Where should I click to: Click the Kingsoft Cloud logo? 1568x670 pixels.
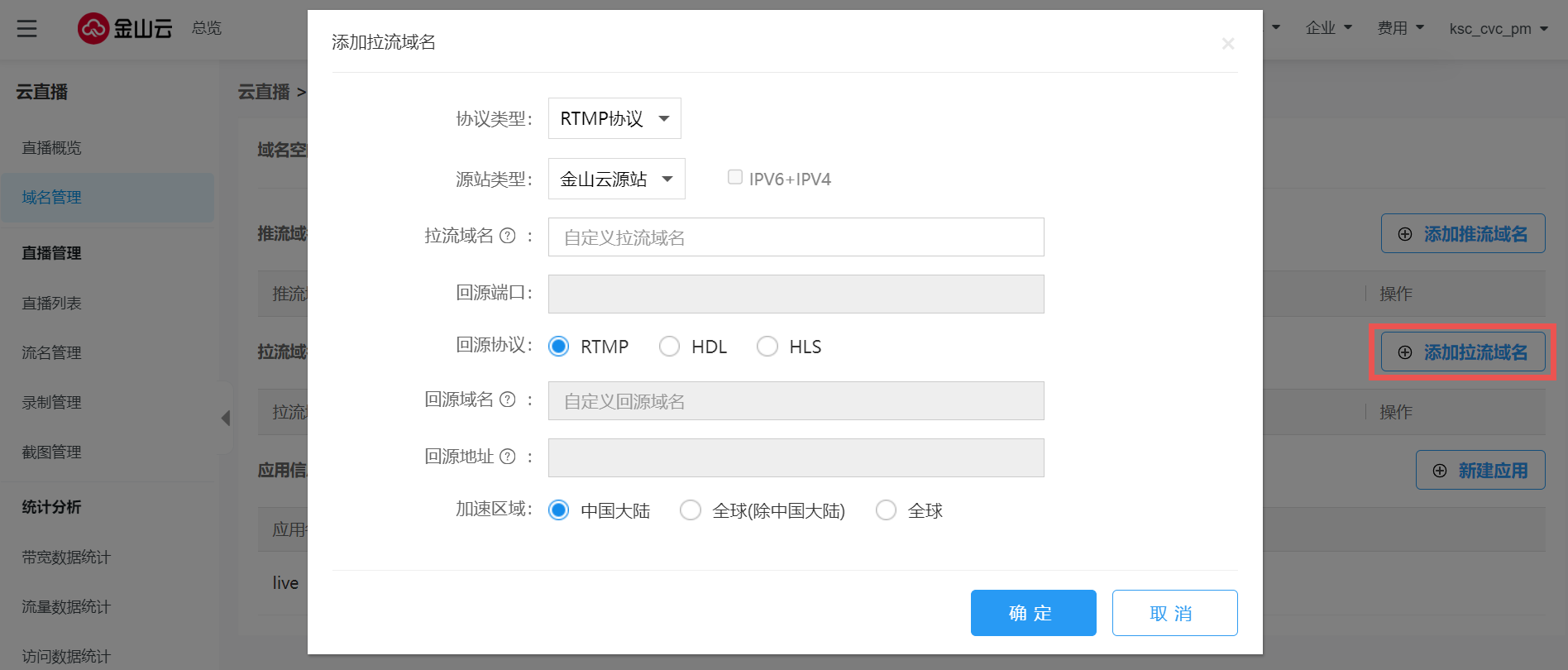[x=125, y=29]
